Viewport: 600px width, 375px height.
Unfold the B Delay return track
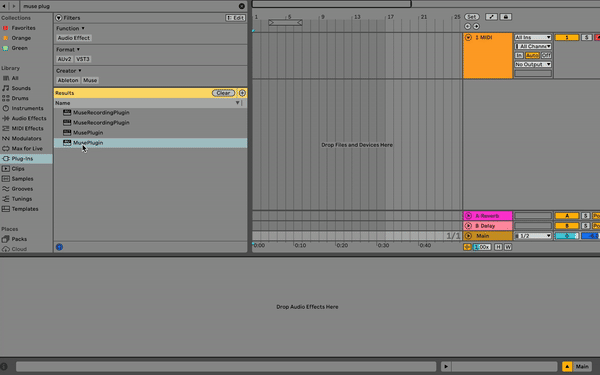pyautogui.click(x=468, y=226)
